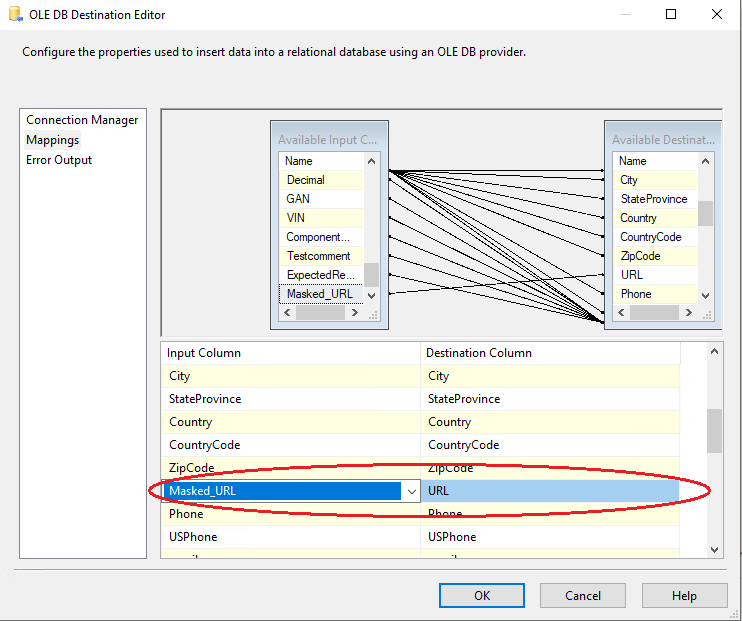742x621 pixels.
Task: Open the Connection Manager page
Action: tap(82, 120)
